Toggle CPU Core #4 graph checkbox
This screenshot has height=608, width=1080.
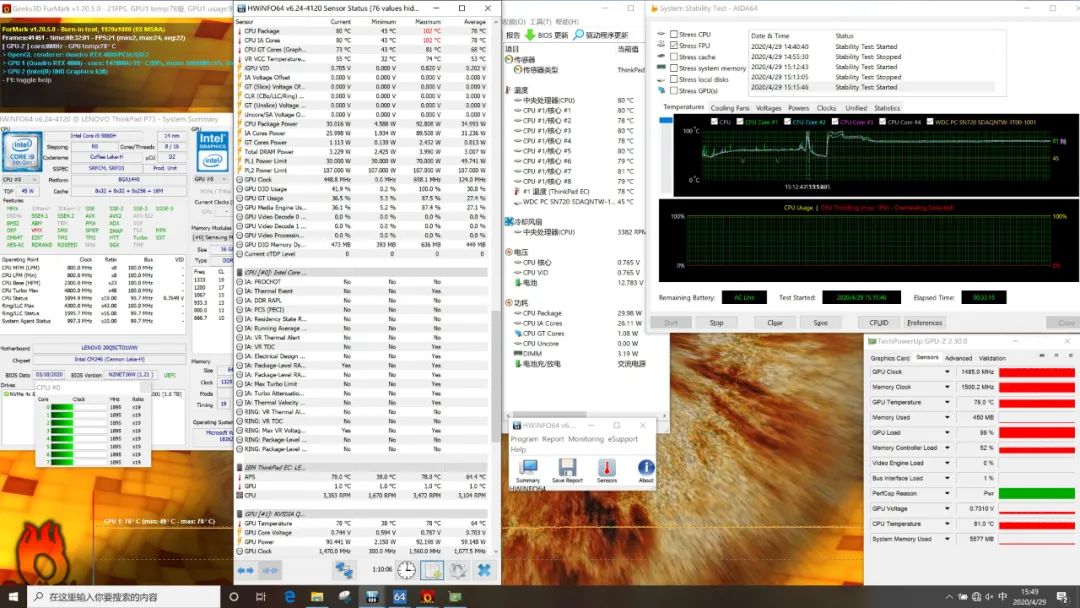click(882, 121)
